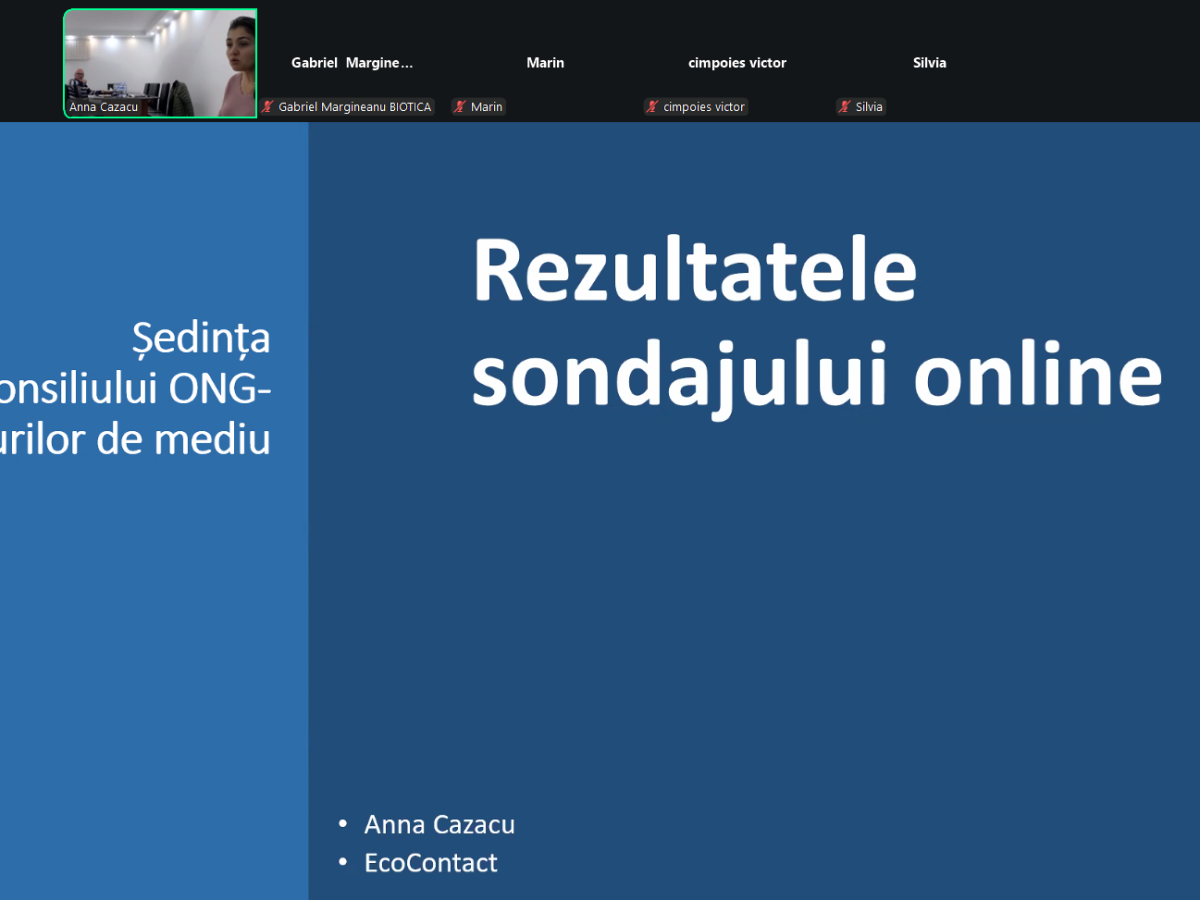Click cimpoies victor's muted microphone icon
Screen dimensions: 1200x900
(x=652, y=107)
